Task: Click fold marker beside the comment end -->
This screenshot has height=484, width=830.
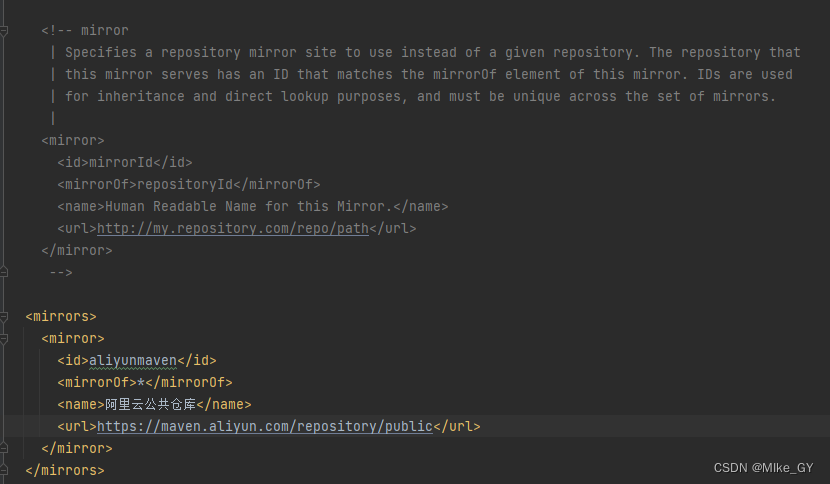Action: [5, 272]
